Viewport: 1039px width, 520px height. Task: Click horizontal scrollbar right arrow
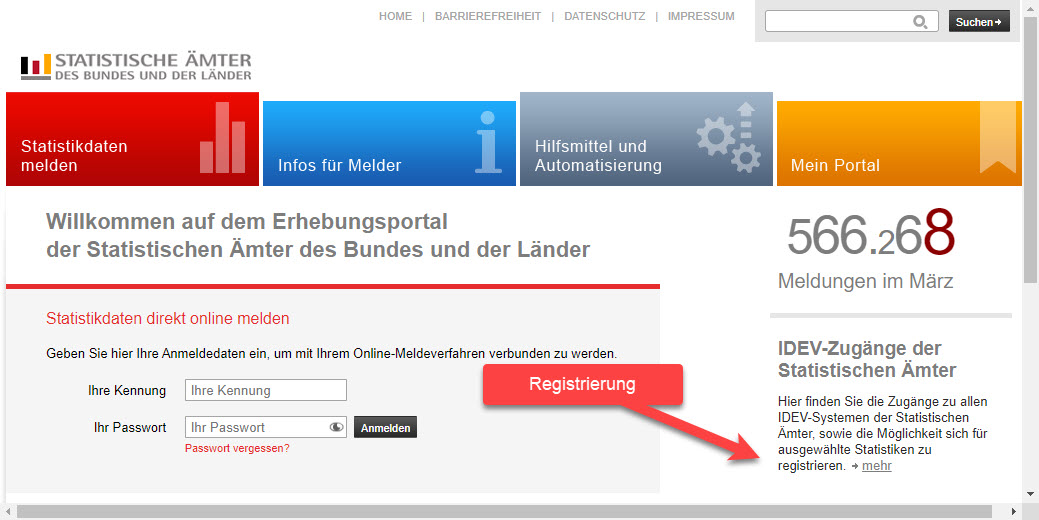point(1014,512)
